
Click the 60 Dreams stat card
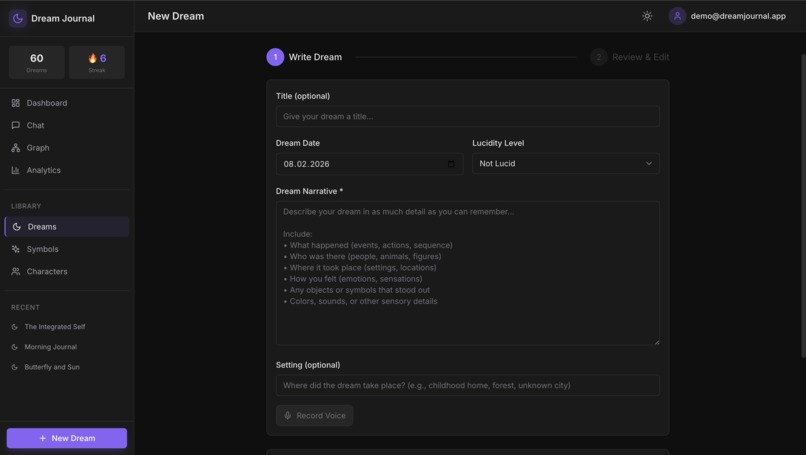point(36,62)
